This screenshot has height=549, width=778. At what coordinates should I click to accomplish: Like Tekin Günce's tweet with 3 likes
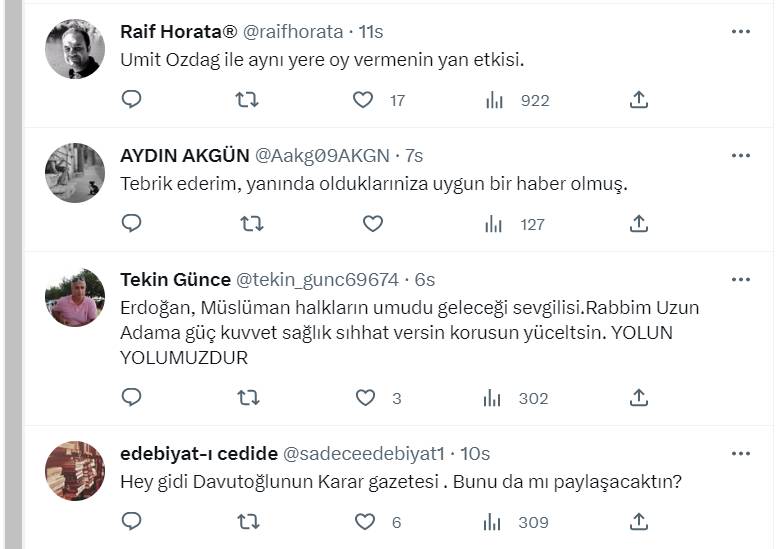(x=365, y=398)
